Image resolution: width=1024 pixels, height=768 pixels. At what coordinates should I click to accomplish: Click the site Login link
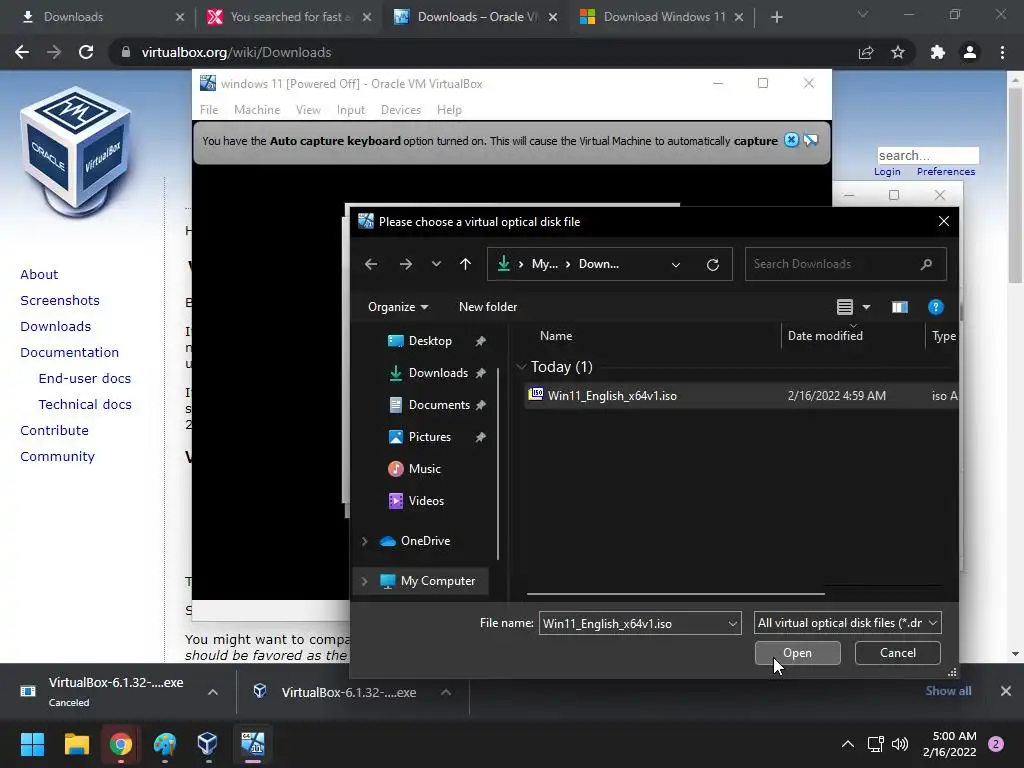[887, 172]
